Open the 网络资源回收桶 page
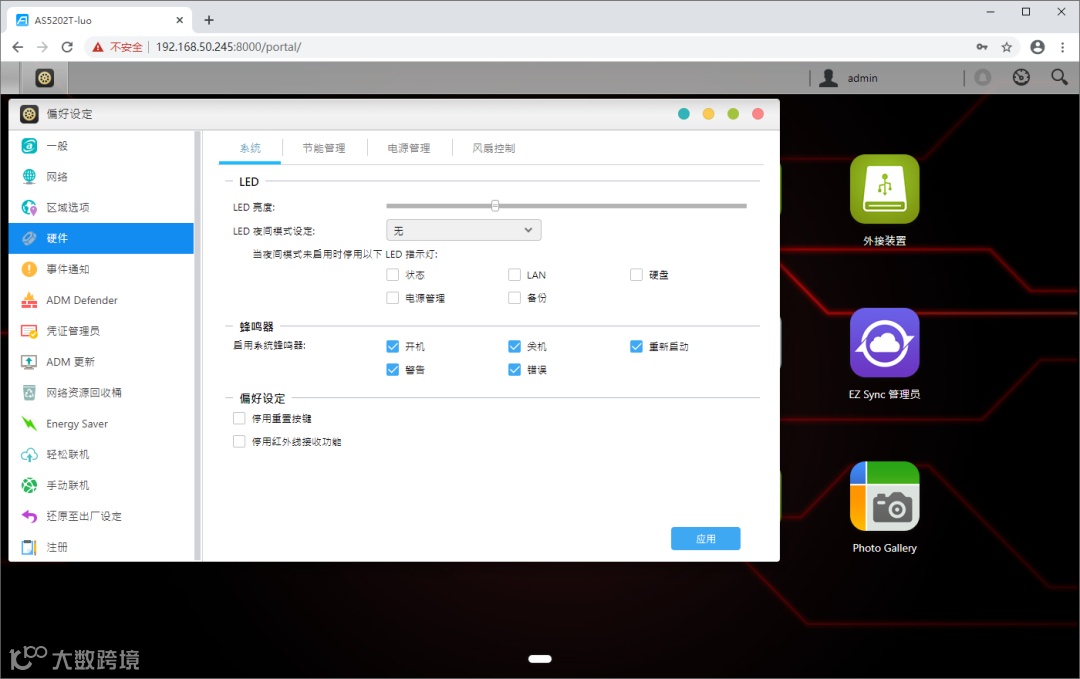Image resolution: width=1080 pixels, height=679 pixels. pyautogui.click(x=87, y=392)
